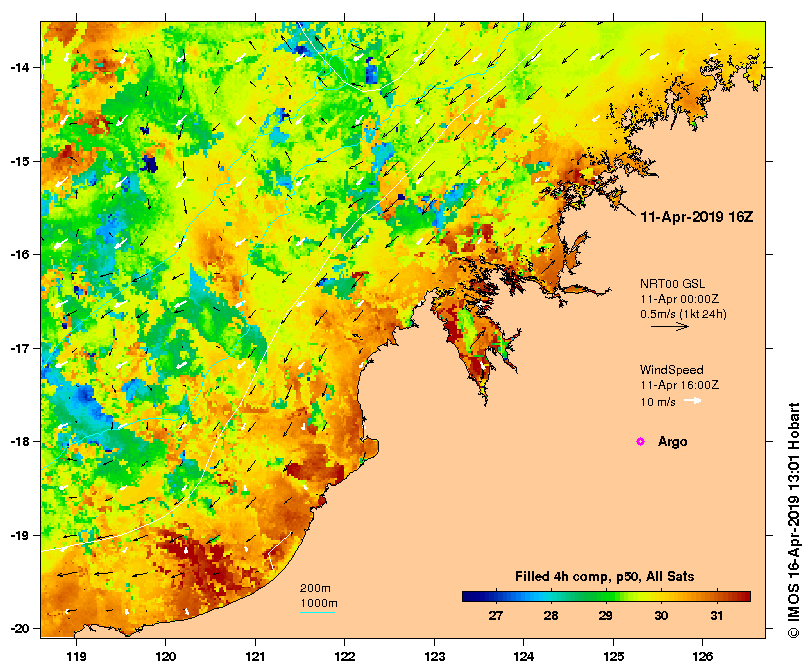Click the longitude axis label 120
809x672 pixels.
coord(166,657)
